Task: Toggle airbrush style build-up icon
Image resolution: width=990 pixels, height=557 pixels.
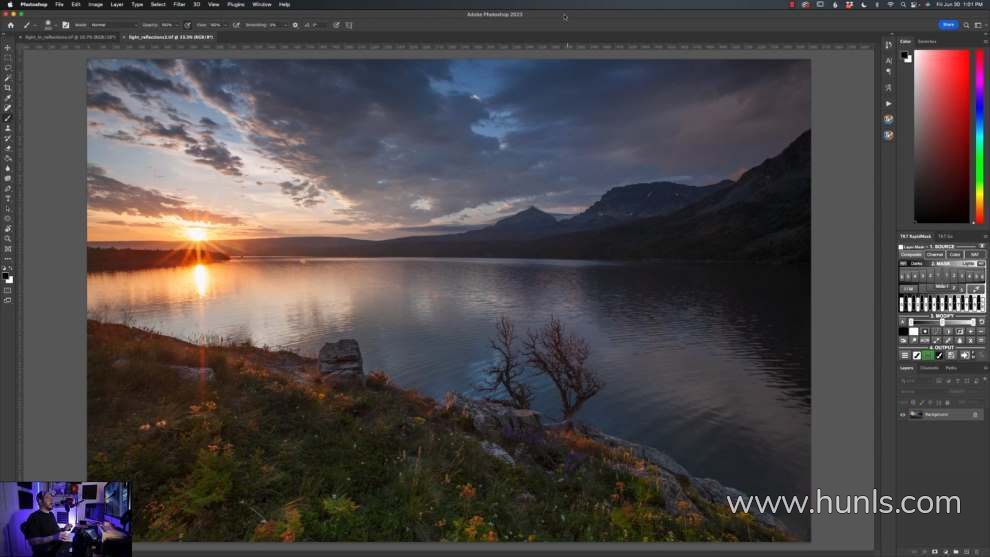Action: pos(236,25)
